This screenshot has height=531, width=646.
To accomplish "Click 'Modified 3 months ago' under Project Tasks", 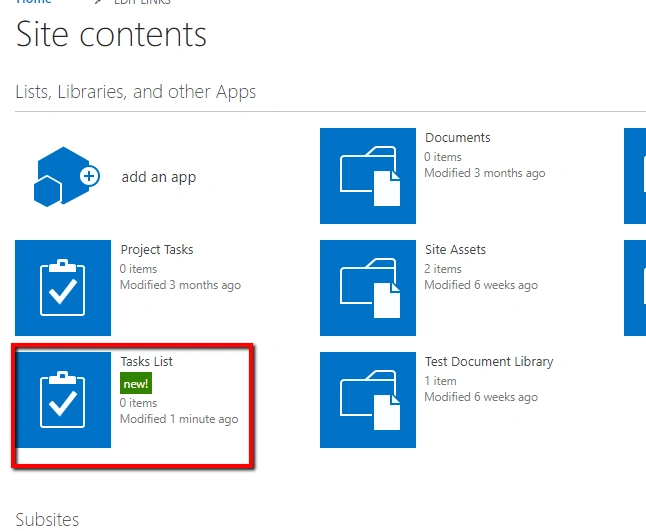I will tap(180, 285).
